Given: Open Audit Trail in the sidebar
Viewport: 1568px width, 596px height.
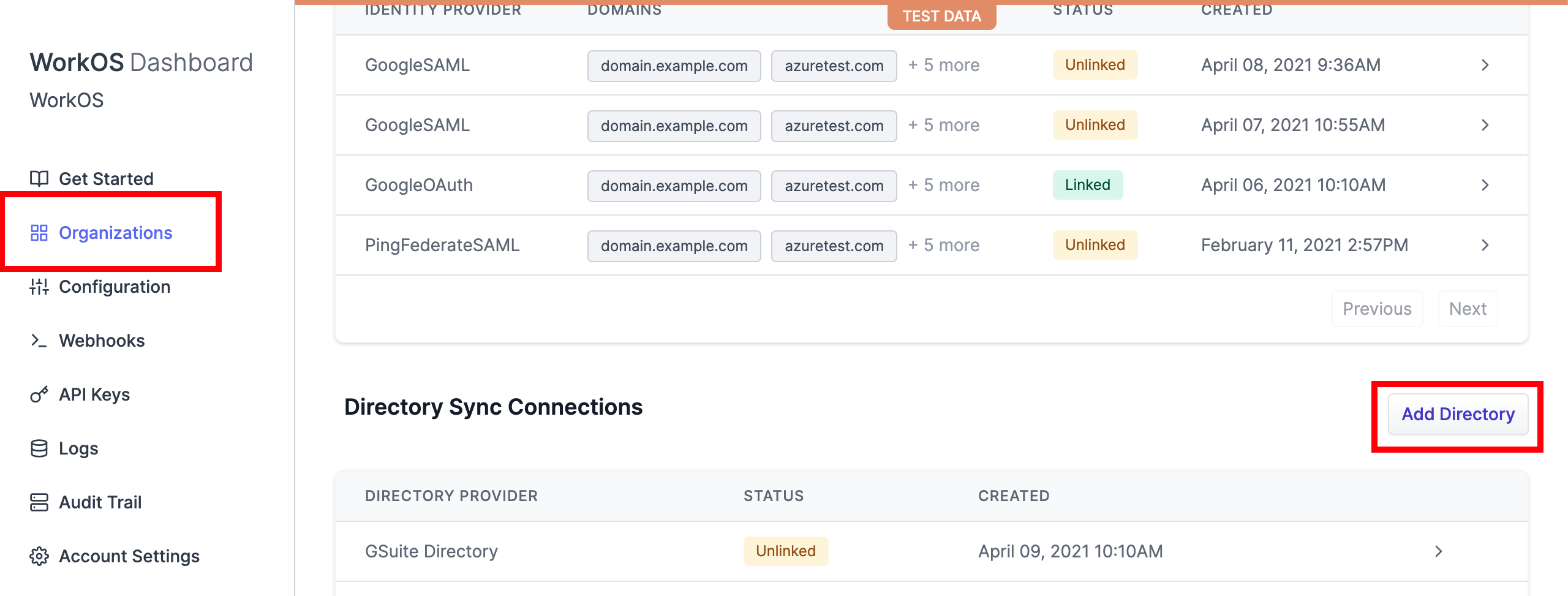Looking at the screenshot, I should click(100, 502).
